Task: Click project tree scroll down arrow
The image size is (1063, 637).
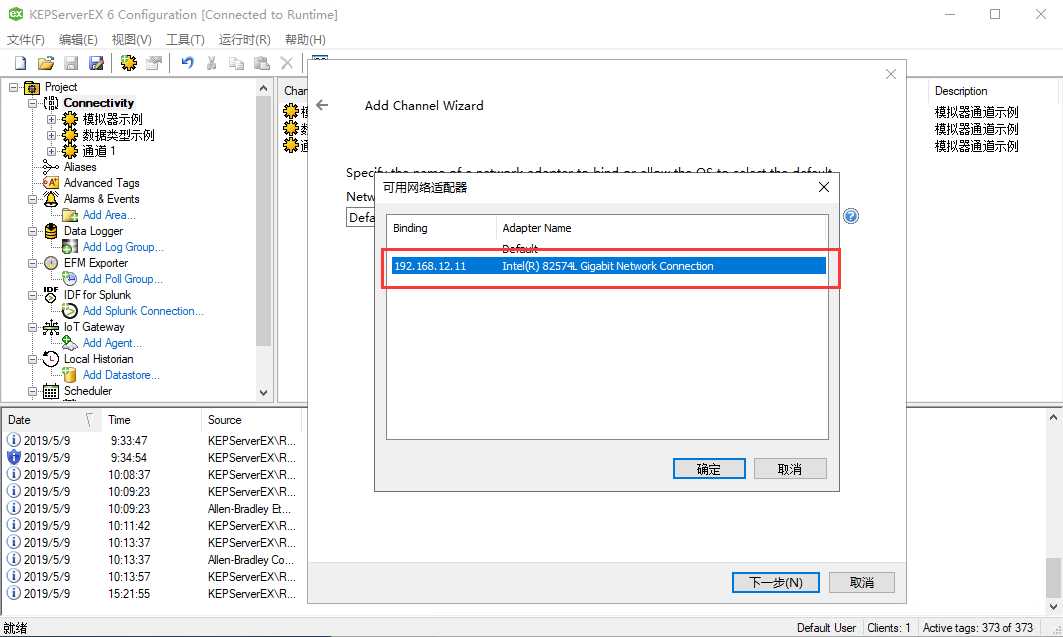Action: click(x=264, y=392)
